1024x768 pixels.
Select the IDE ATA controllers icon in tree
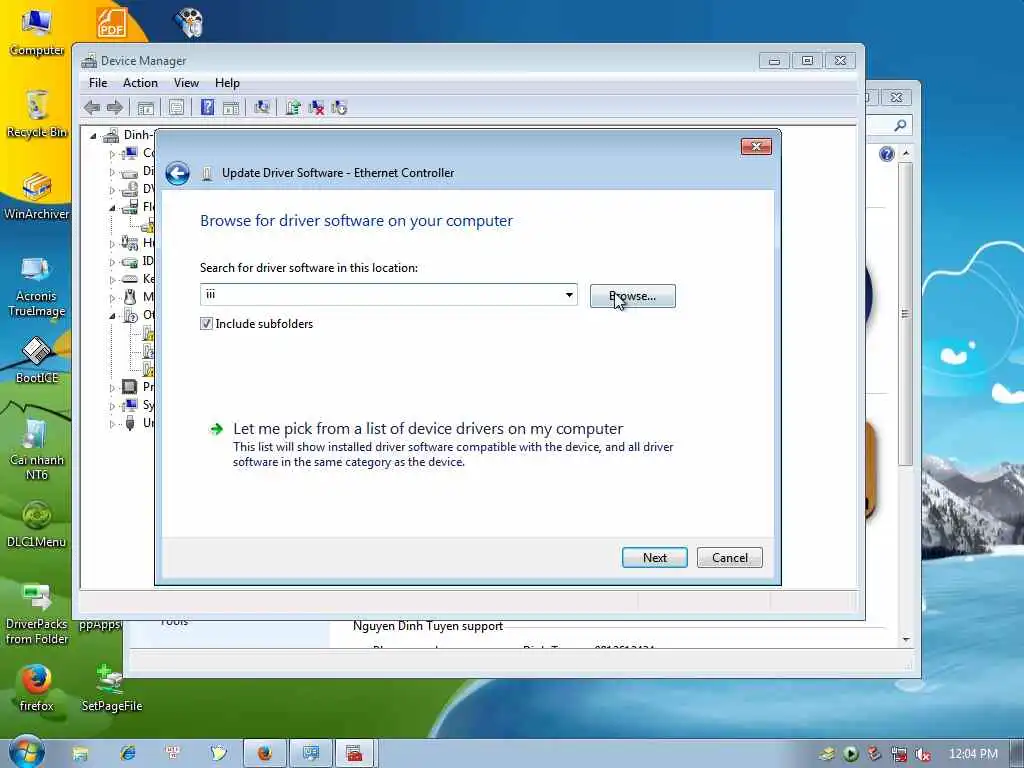pos(130,261)
